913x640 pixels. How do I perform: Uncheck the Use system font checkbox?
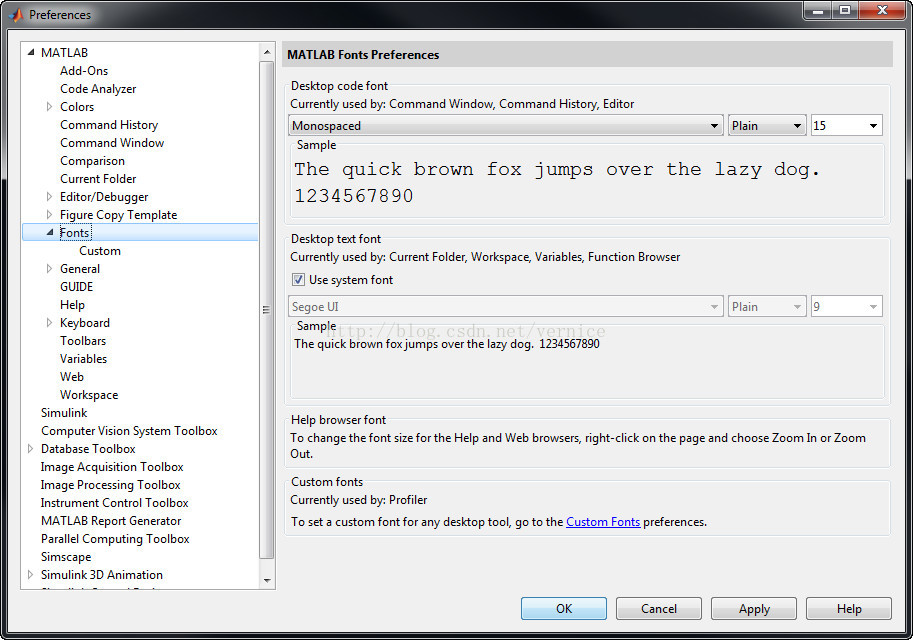[x=298, y=280]
